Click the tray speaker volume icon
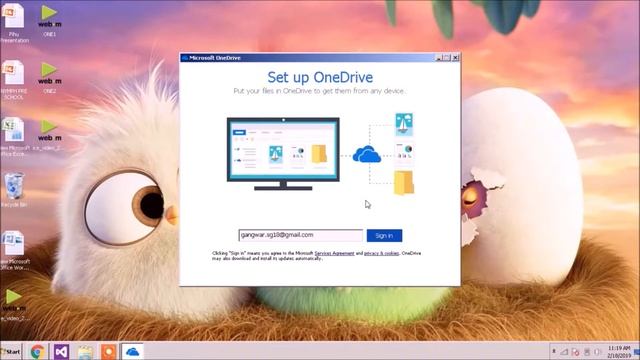 click(x=598, y=351)
